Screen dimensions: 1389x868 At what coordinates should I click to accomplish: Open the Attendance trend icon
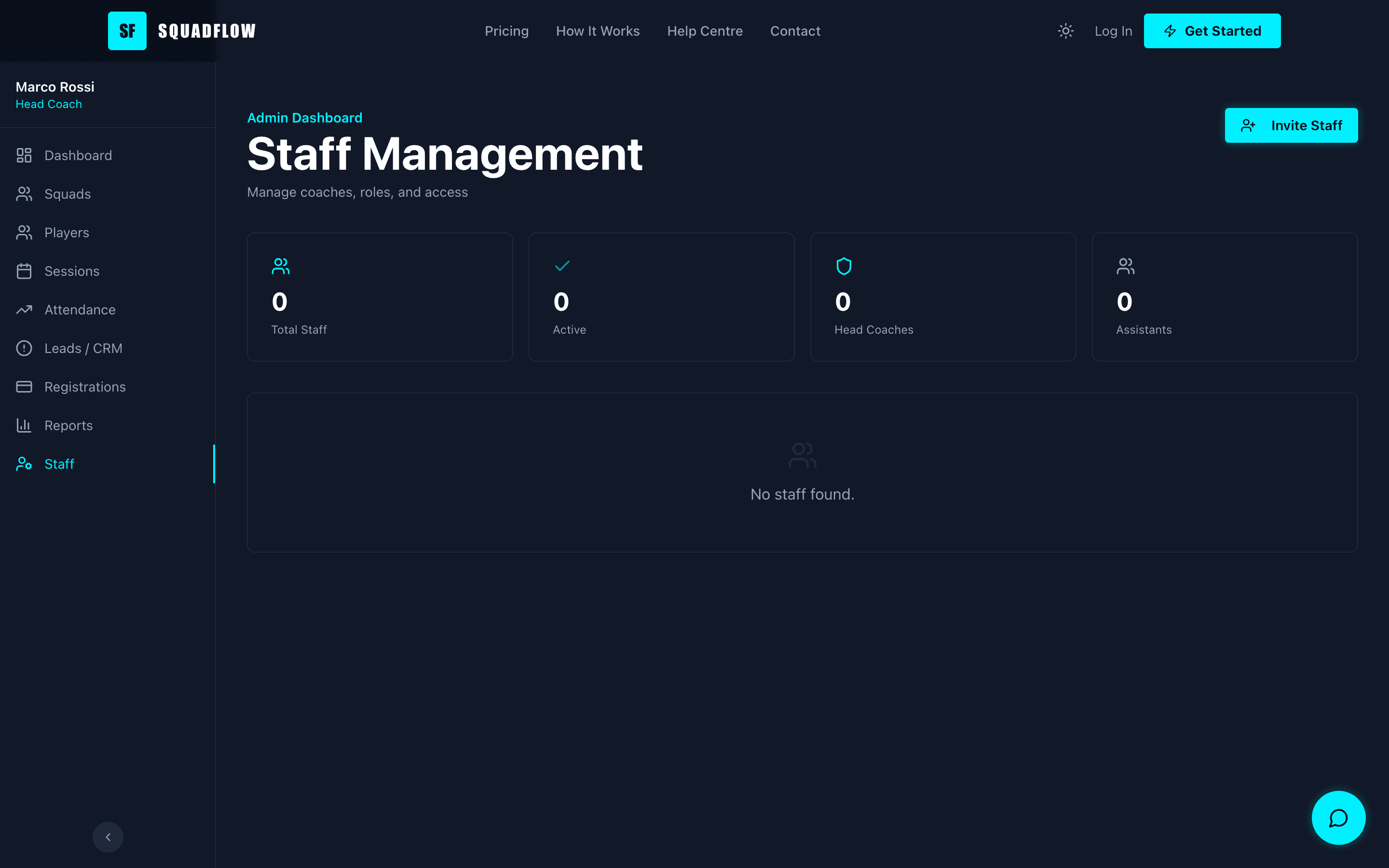tap(24, 310)
